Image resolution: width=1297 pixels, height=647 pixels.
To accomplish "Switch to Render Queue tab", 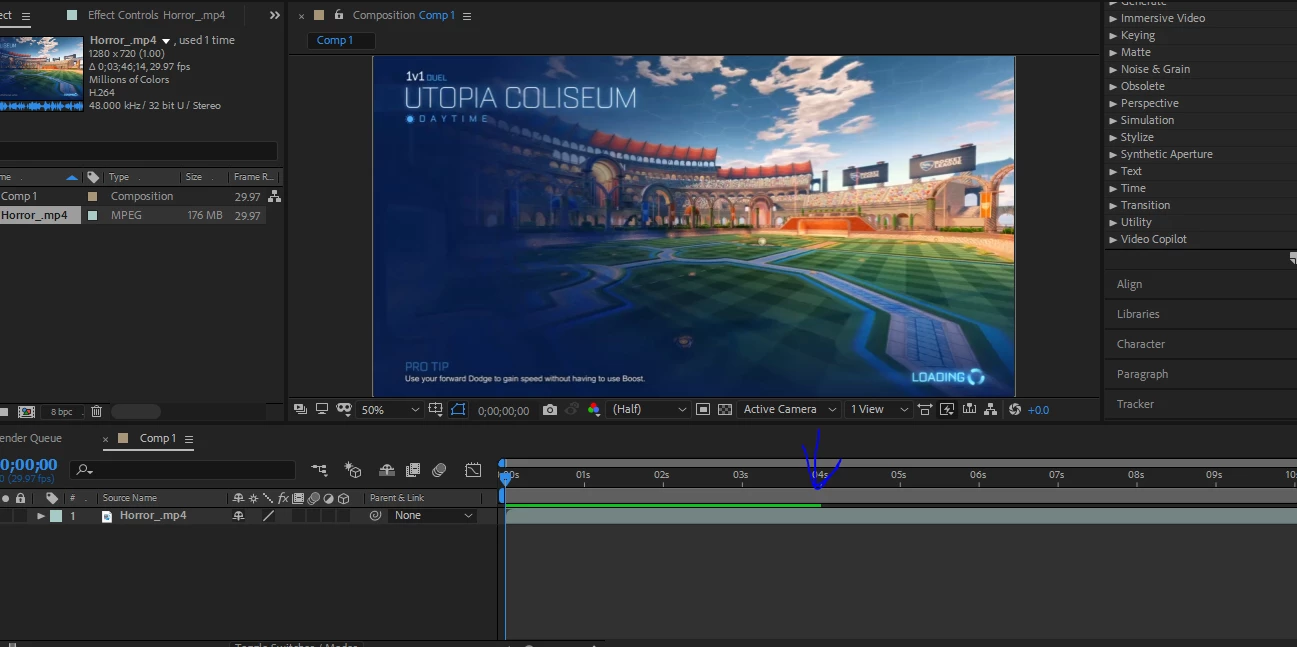I will point(31,438).
